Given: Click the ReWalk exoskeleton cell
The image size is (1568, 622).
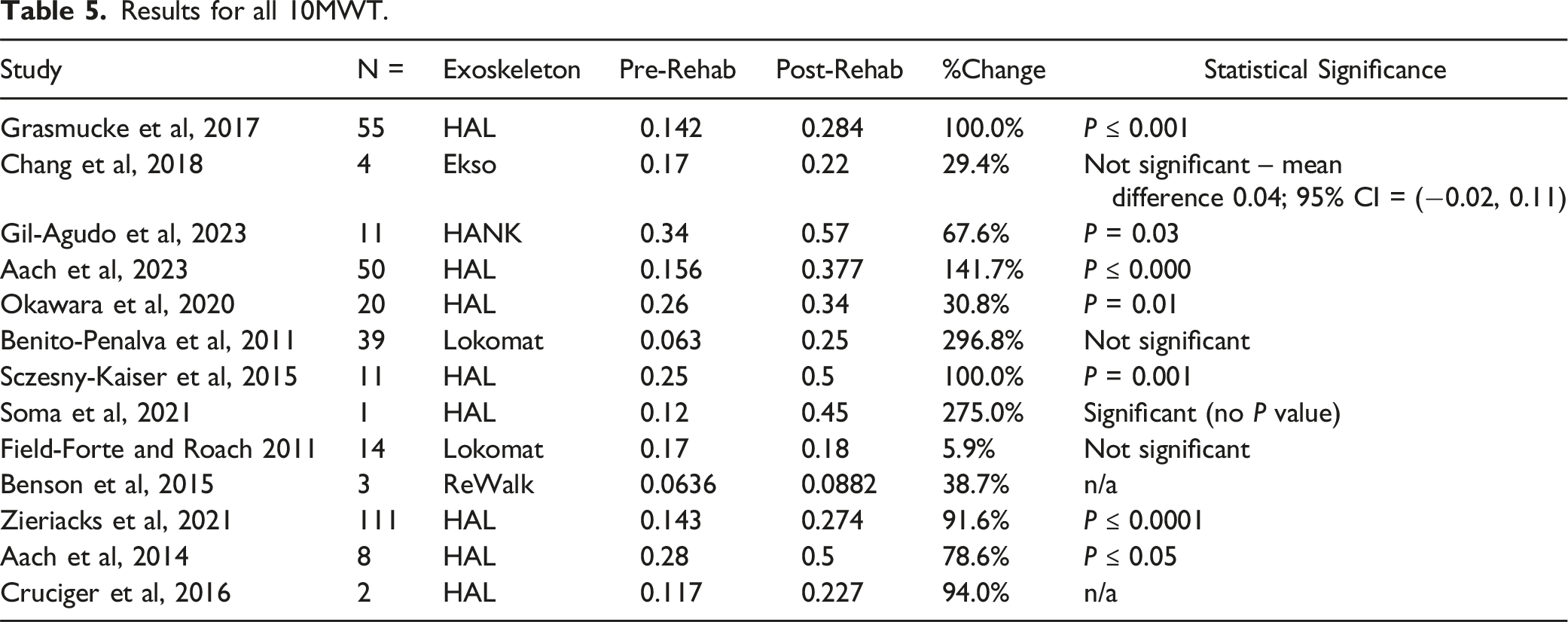Looking at the screenshot, I should 488,484.
